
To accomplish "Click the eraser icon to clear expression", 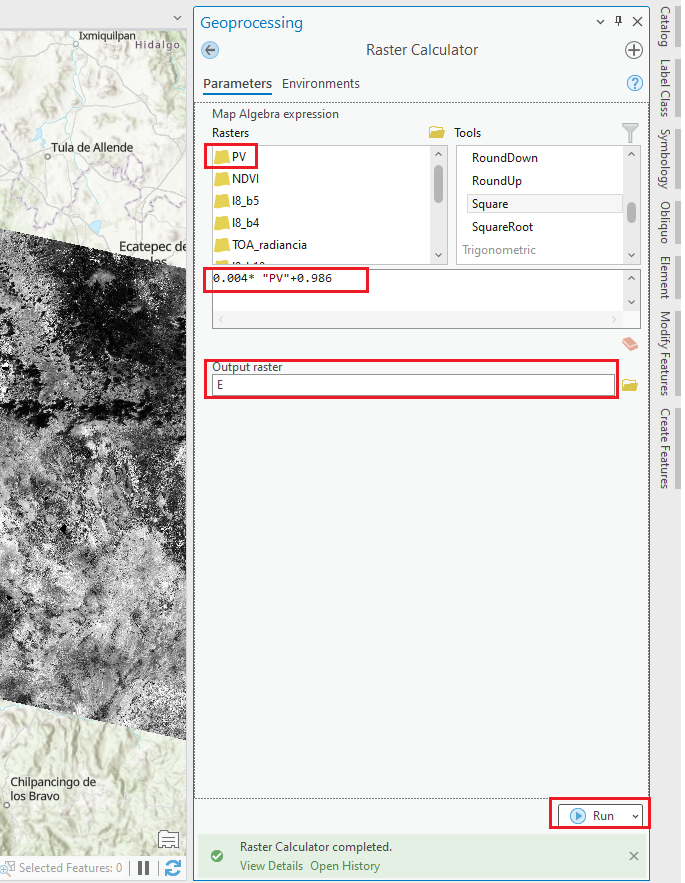I will point(629,344).
